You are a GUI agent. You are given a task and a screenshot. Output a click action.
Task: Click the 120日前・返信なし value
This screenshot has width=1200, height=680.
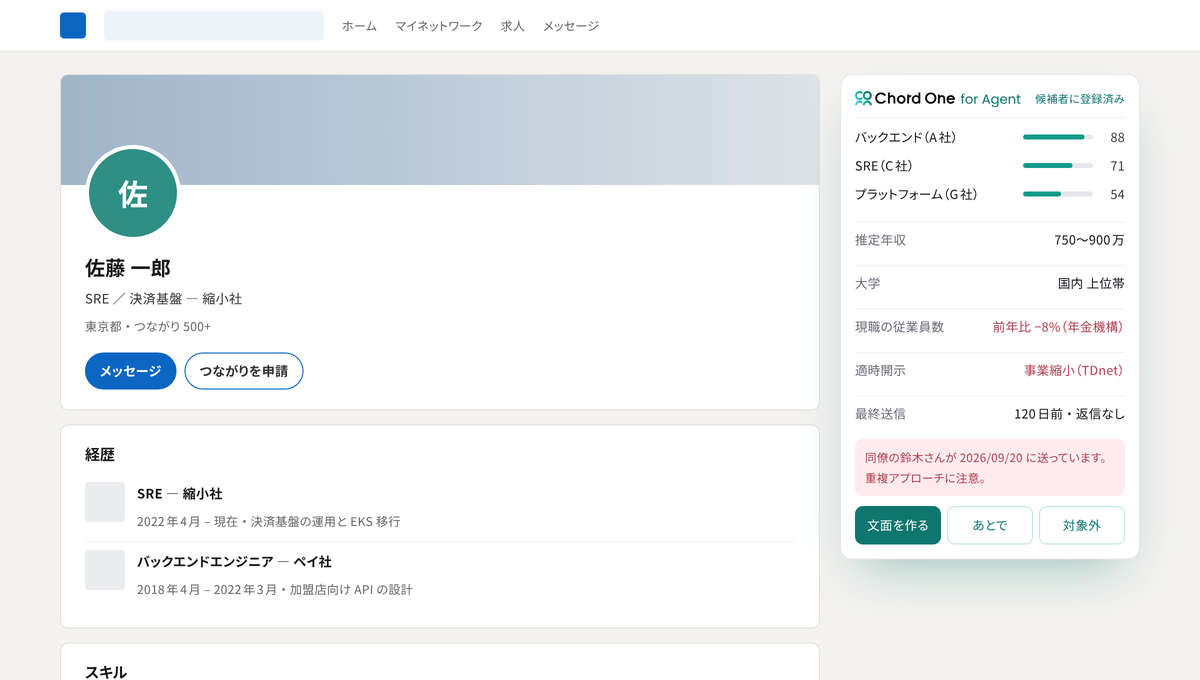point(1069,413)
